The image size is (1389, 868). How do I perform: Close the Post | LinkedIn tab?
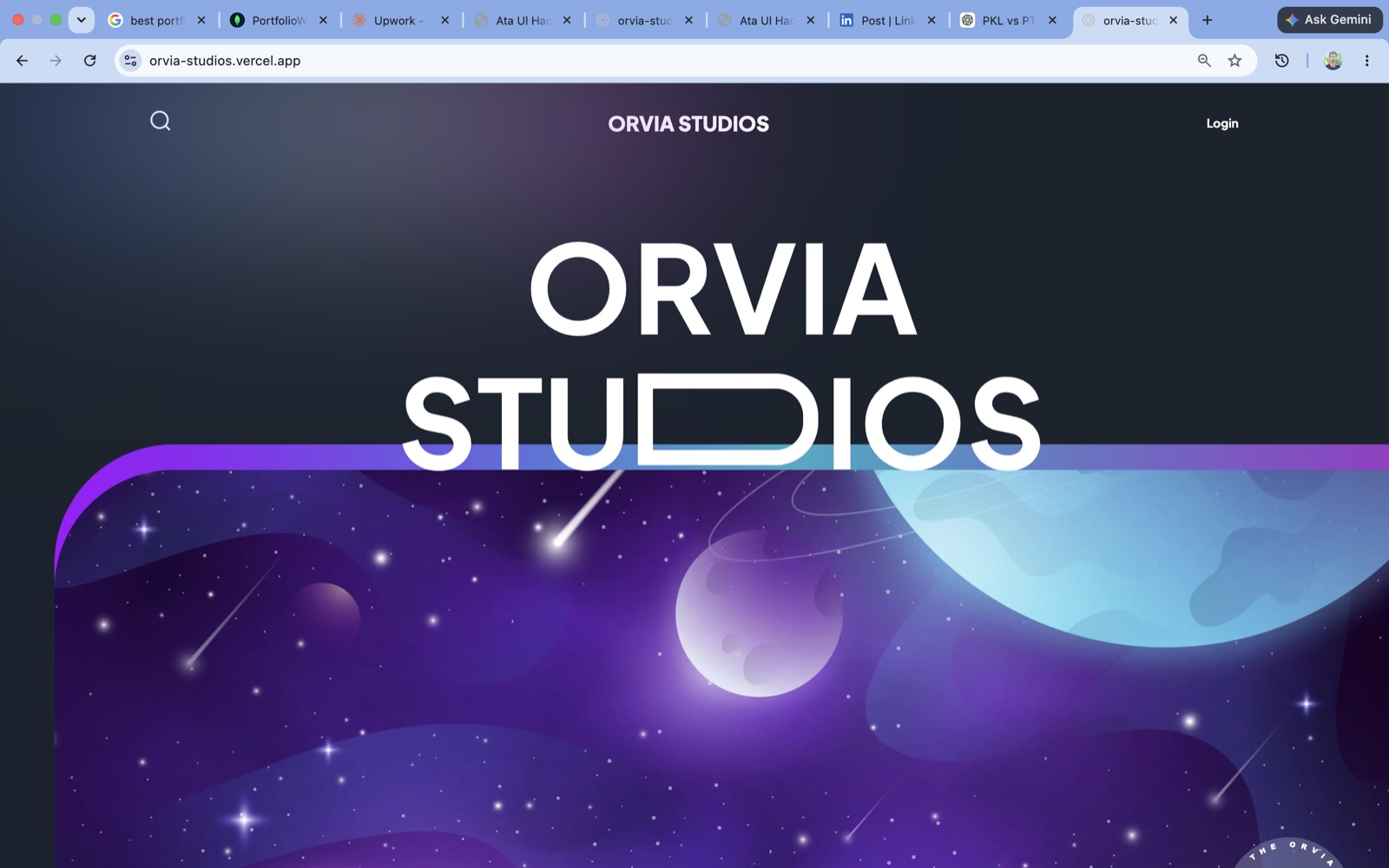click(x=931, y=20)
